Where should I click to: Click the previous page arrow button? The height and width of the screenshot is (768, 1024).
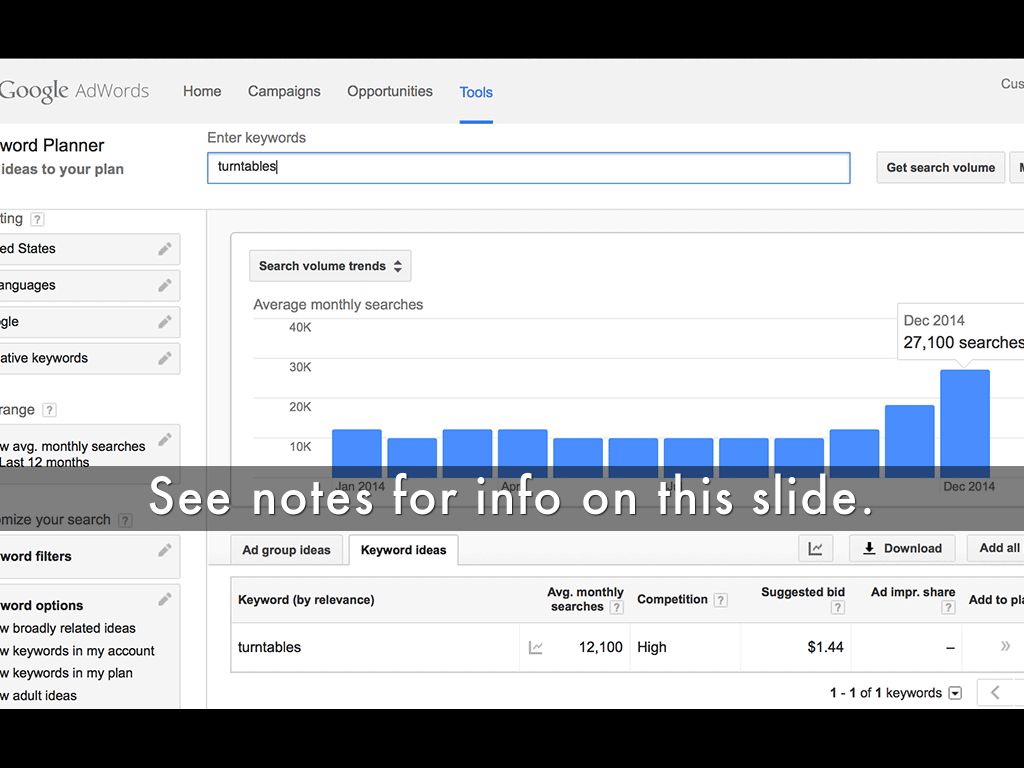click(995, 693)
